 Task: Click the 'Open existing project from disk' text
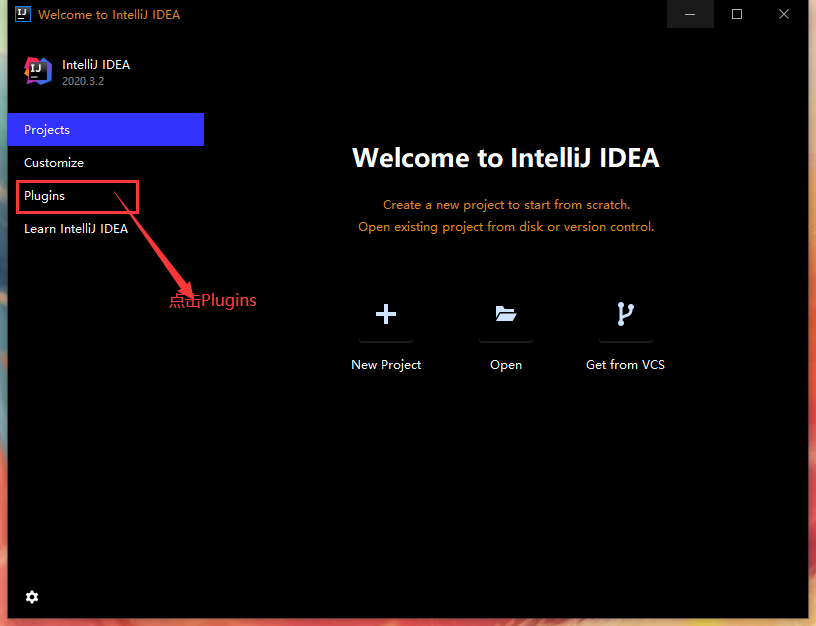click(506, 227)
